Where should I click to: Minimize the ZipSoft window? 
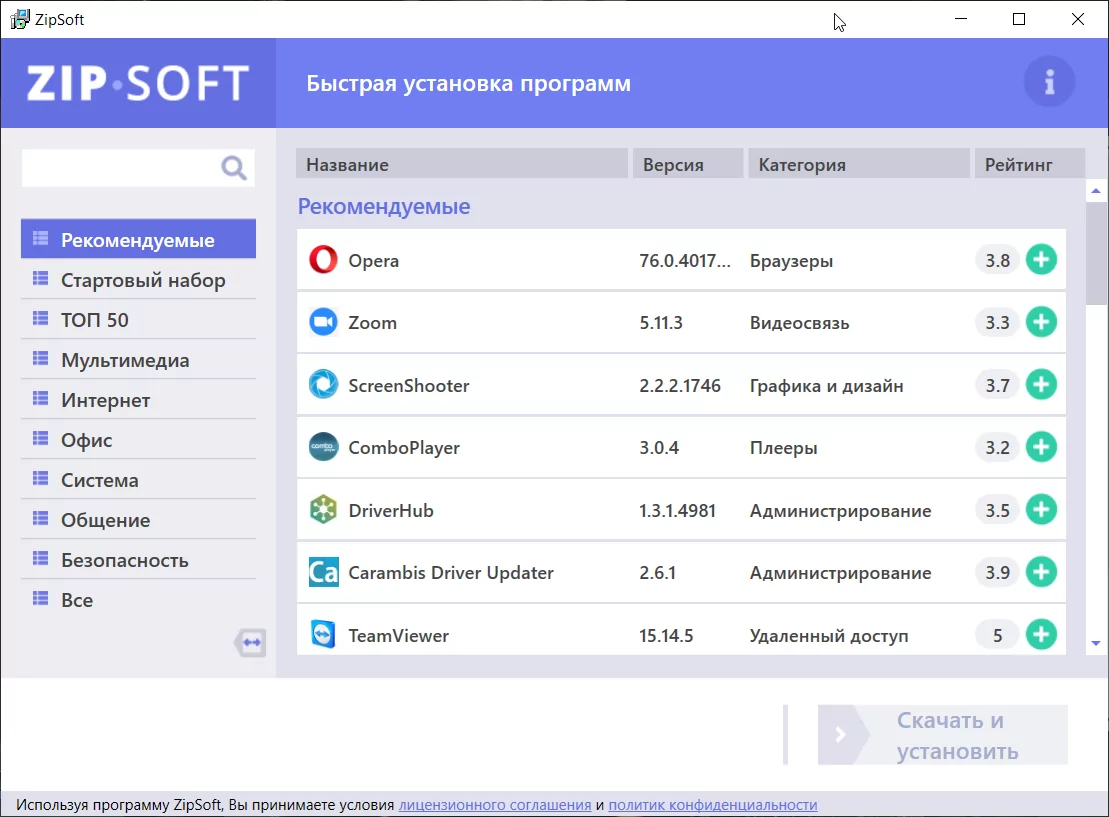[960, 19]
